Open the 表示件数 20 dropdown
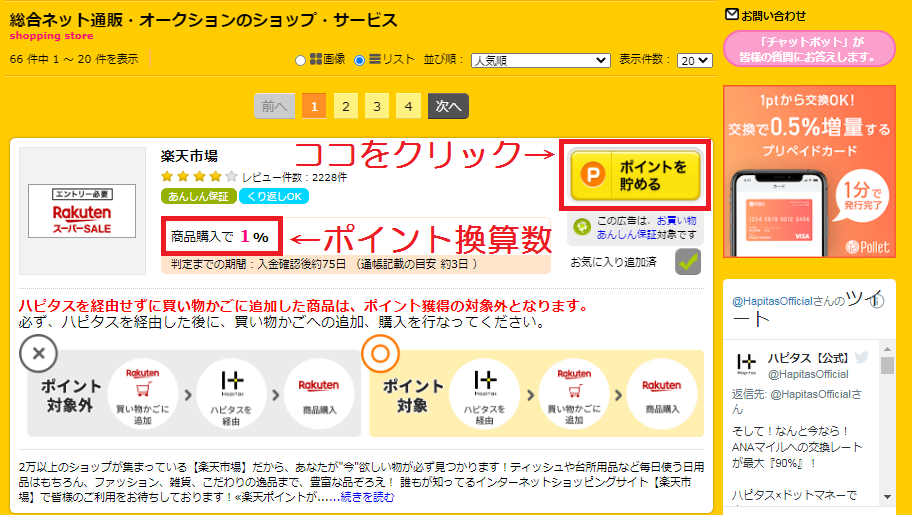912x515 pixels. click(x=694, y=61)
